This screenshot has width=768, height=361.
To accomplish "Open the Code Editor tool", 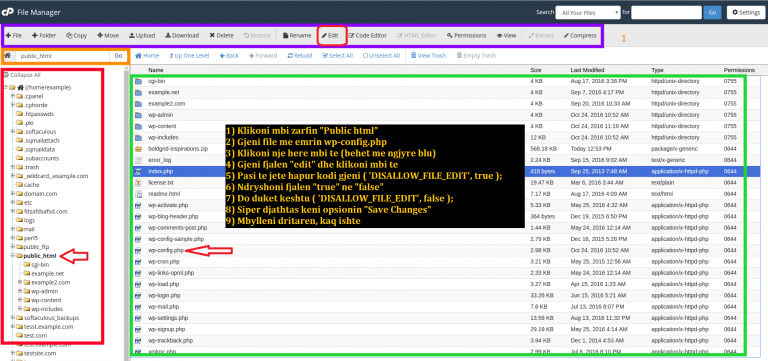I will (x=367, y=36).
